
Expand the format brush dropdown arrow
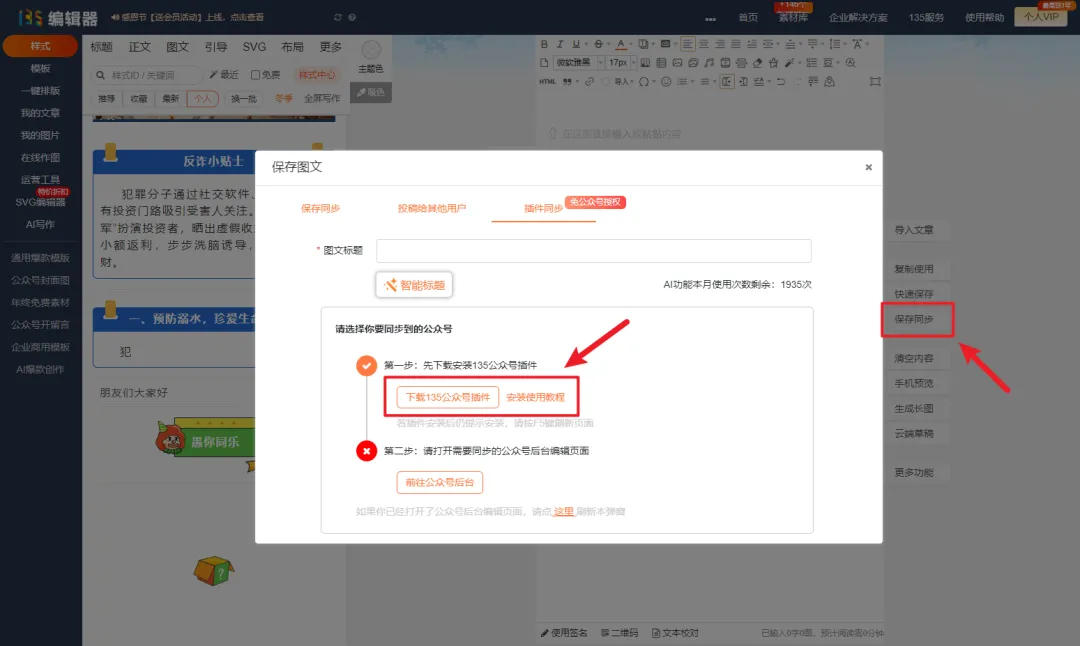point(800,63)
